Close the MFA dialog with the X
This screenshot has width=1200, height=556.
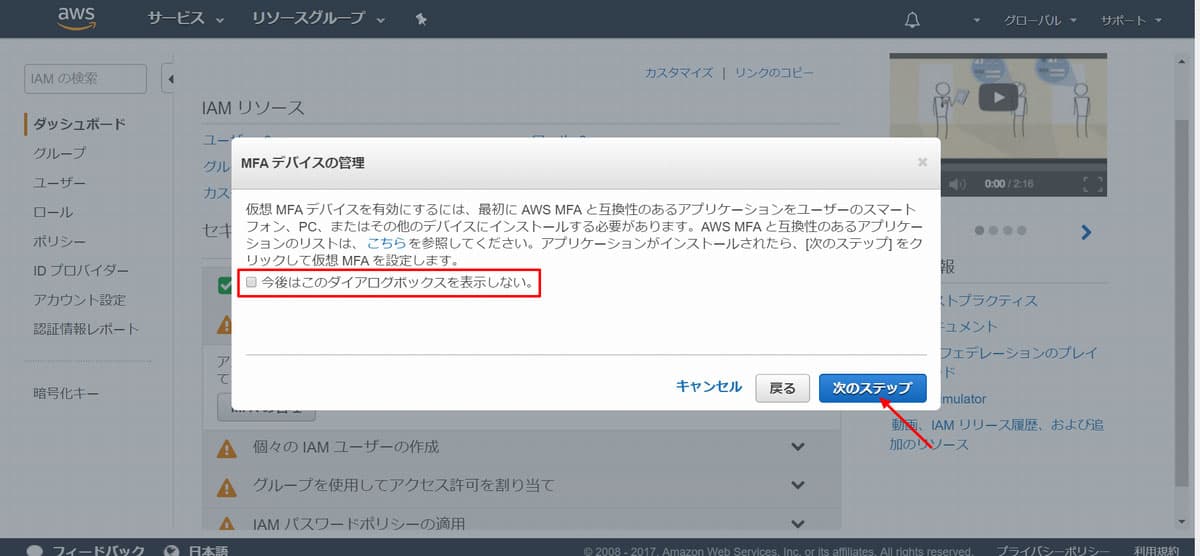(x=922, y=161)
